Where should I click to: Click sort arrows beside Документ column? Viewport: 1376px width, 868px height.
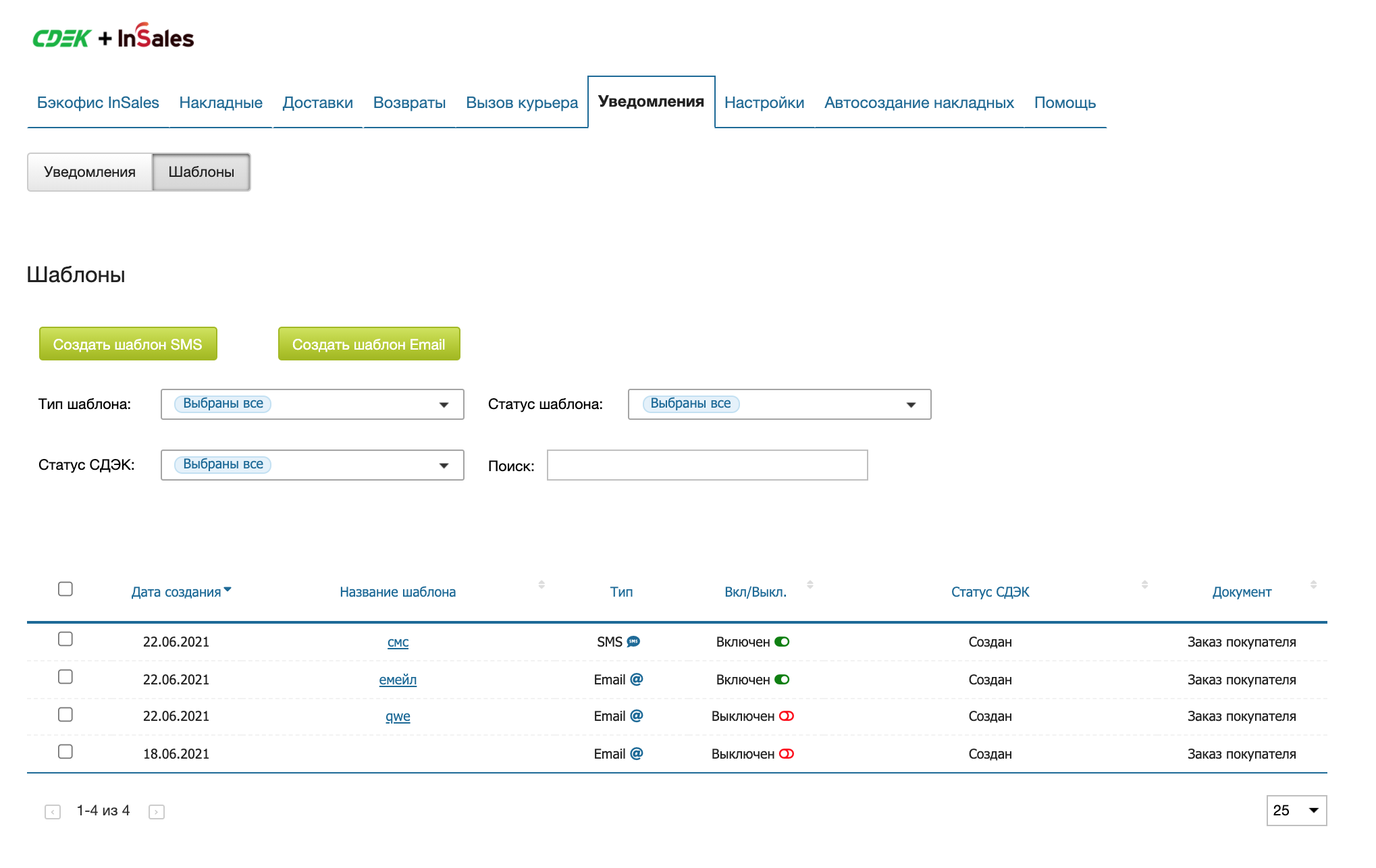coord(1313,585)
